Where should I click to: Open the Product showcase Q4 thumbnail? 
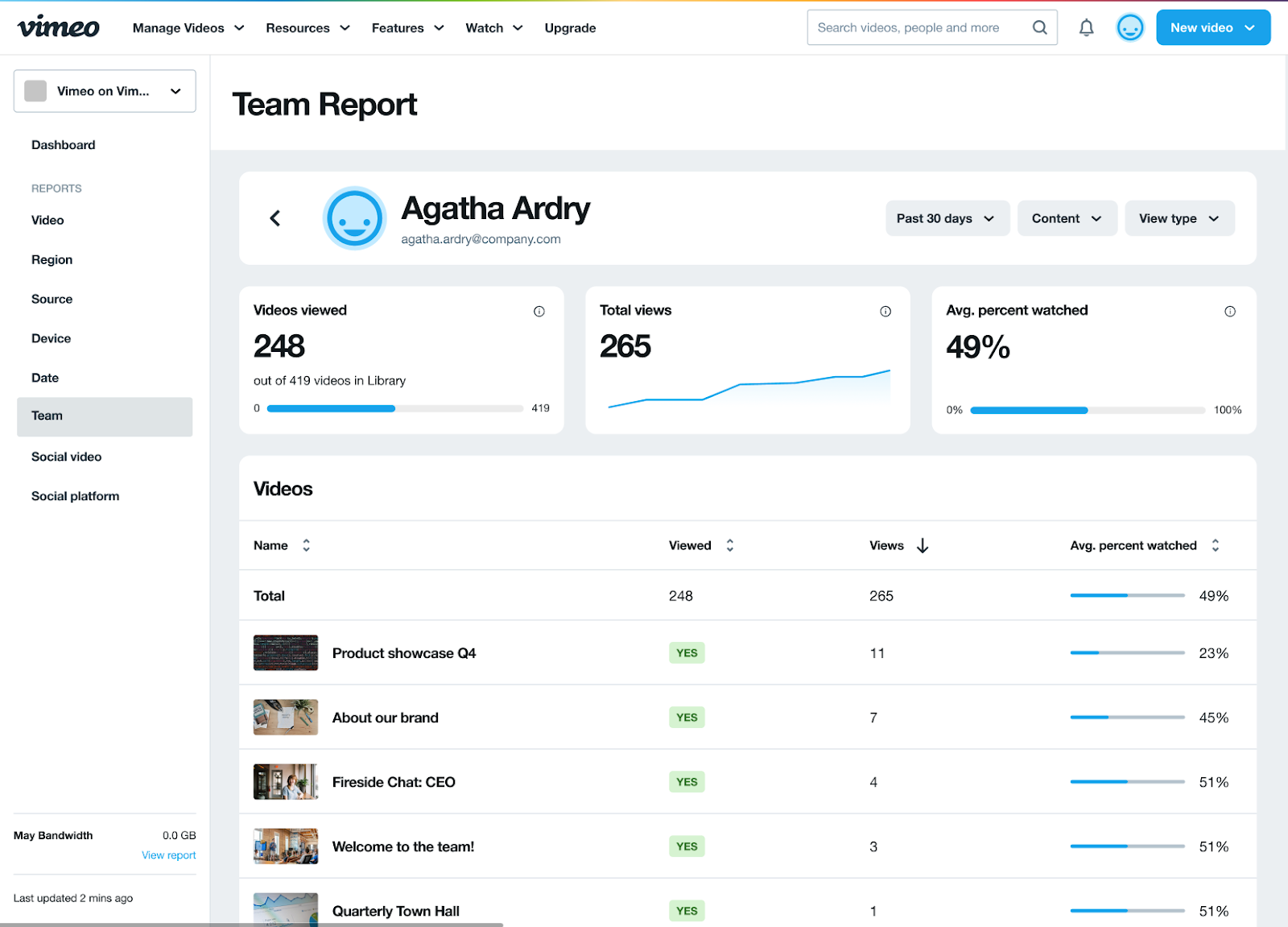tap(286, 653)
